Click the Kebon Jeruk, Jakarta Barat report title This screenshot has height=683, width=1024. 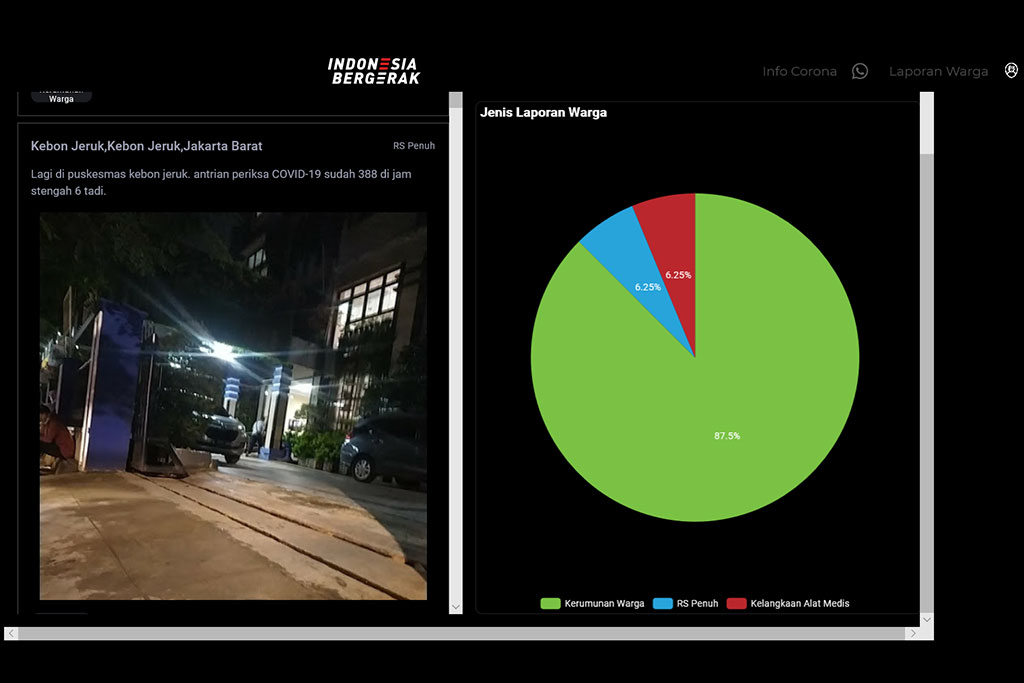[x=147, y=146]
